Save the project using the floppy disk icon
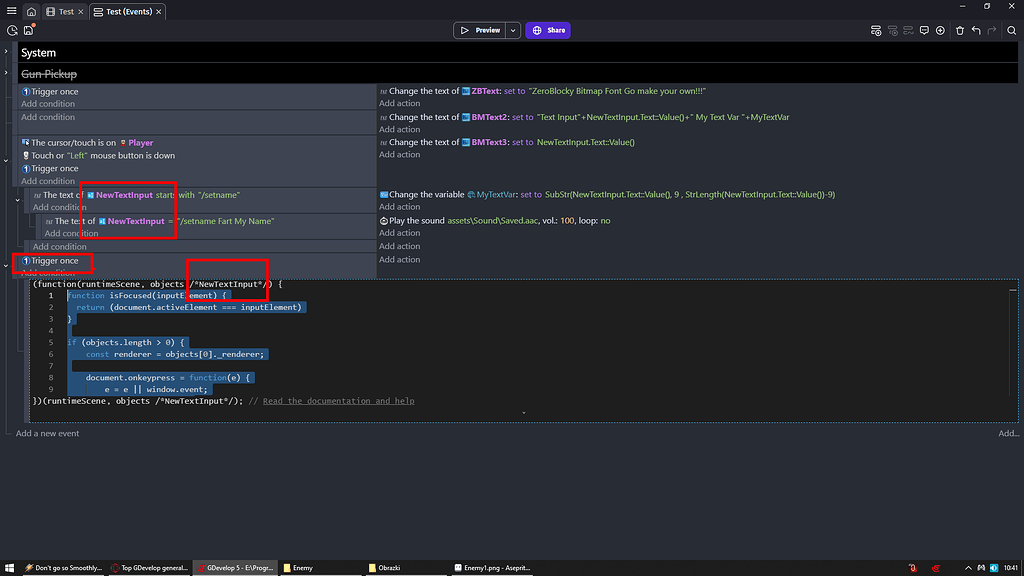 [28, 30]
